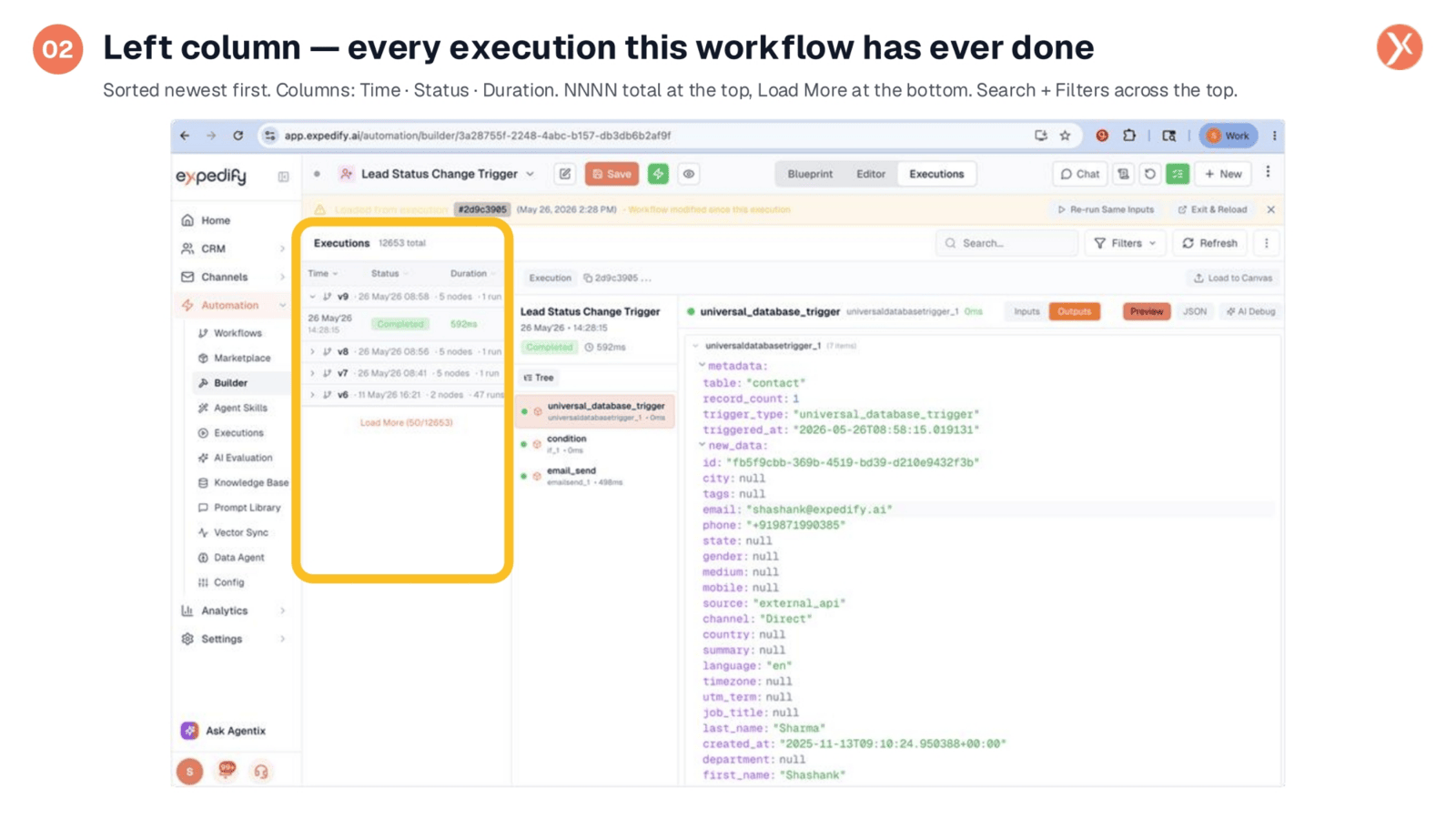Run workflow with green lightning button

pyautogui.click(x=658, y=174)
